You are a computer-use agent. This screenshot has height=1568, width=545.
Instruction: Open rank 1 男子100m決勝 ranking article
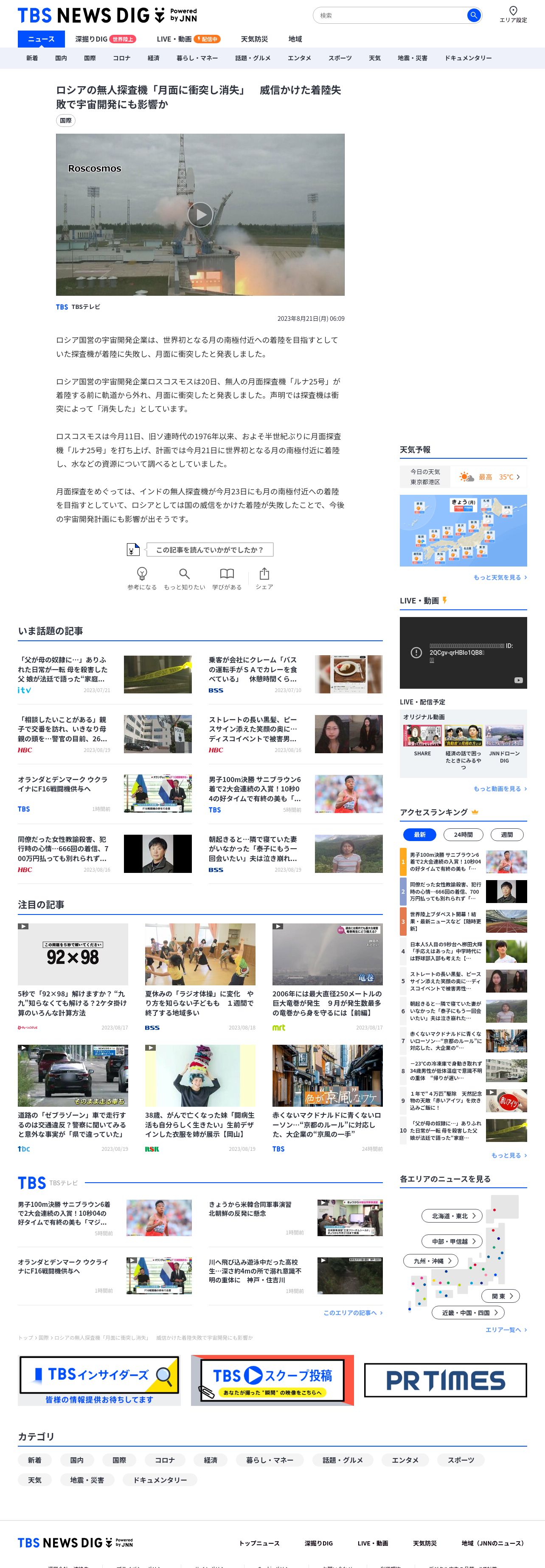click(464, 862)
